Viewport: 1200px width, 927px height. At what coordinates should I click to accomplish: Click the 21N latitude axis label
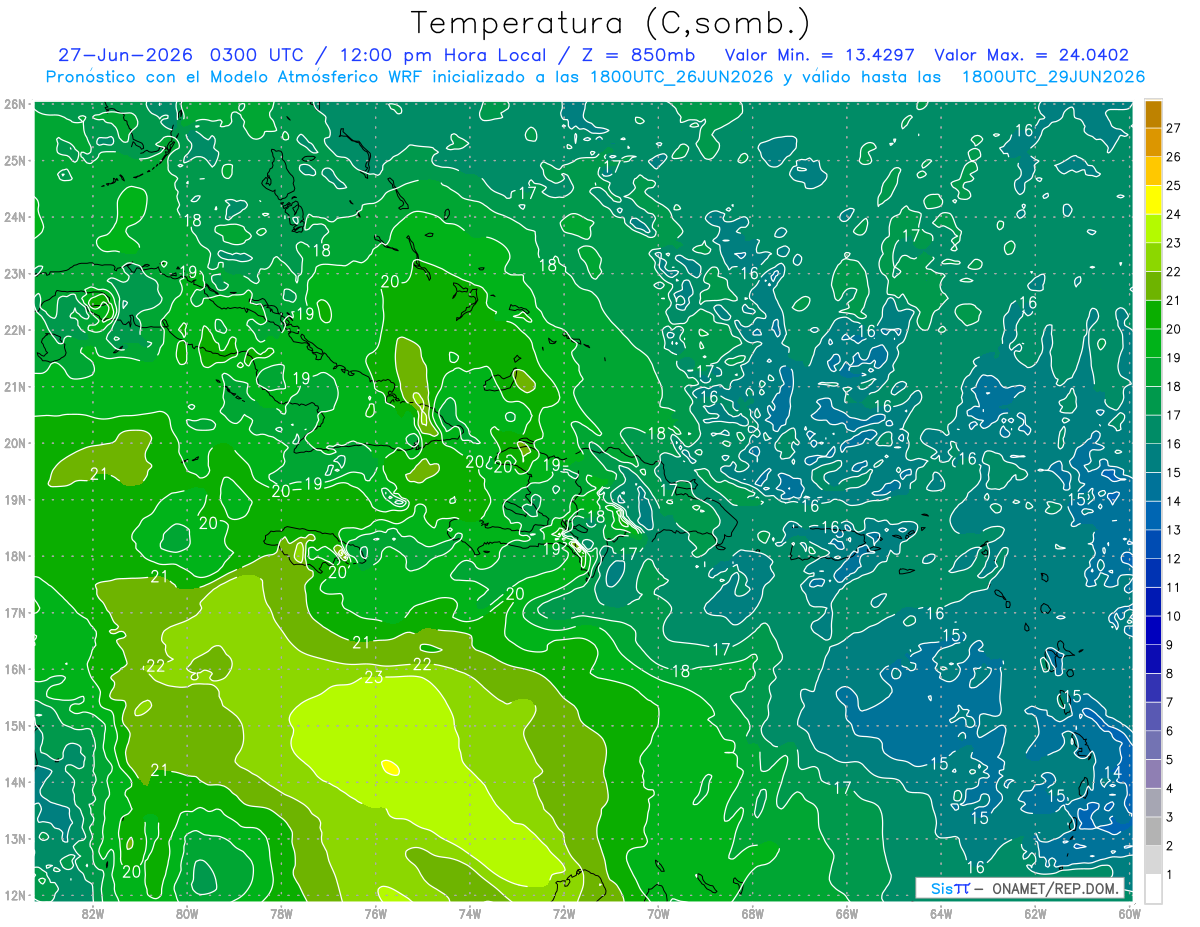tap(14, 386)
